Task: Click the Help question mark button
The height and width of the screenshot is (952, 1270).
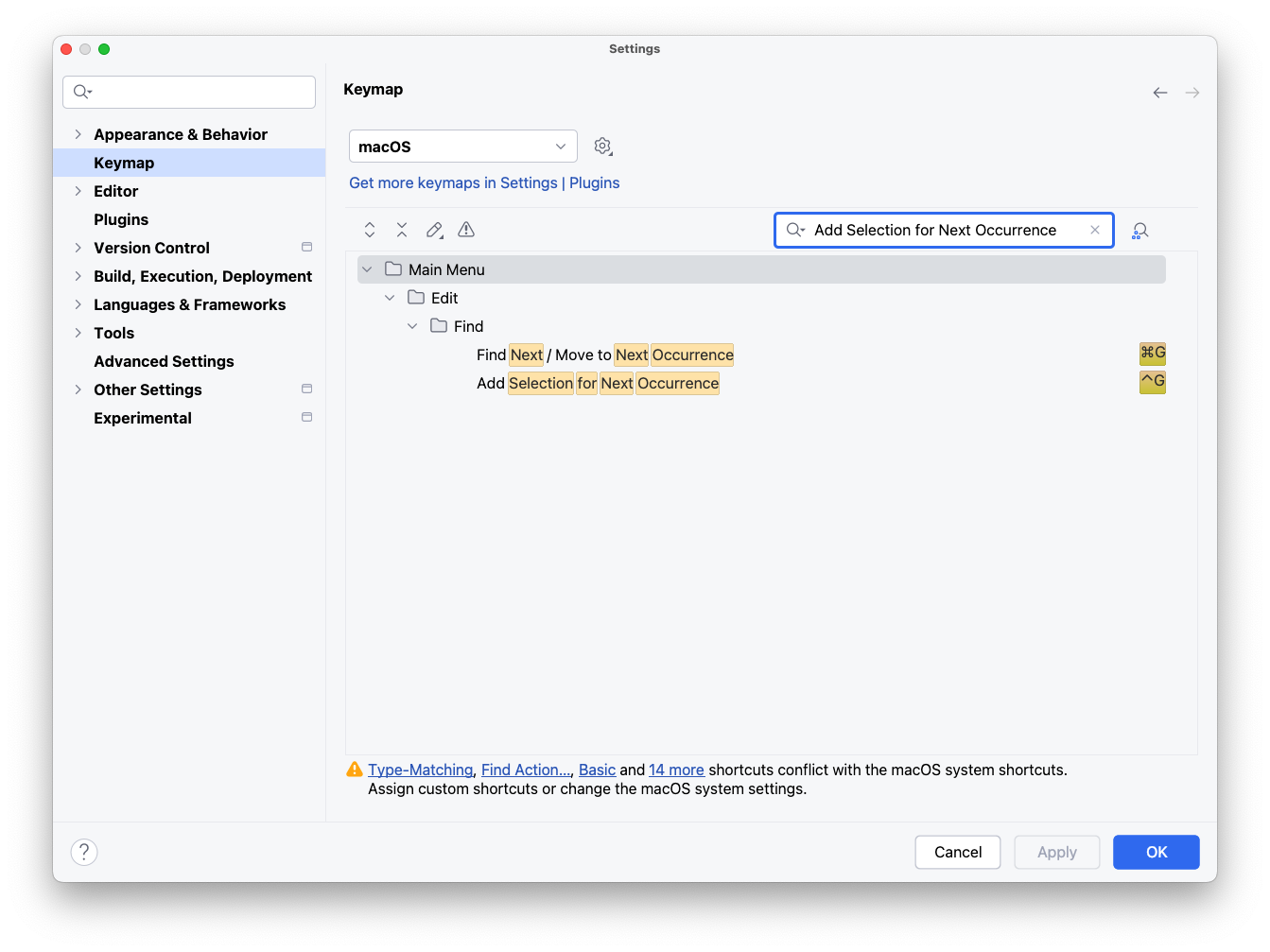Action: [x=84, y=852]
